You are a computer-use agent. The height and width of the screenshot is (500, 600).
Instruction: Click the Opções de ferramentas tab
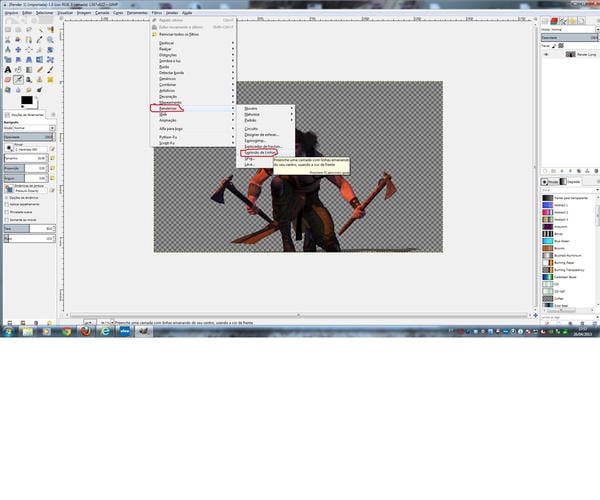pos(24,115)
